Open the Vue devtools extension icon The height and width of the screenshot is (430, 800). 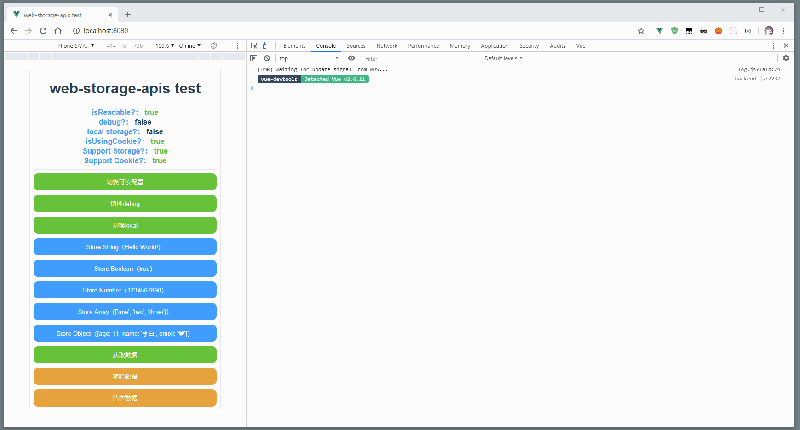click(659, 31)
